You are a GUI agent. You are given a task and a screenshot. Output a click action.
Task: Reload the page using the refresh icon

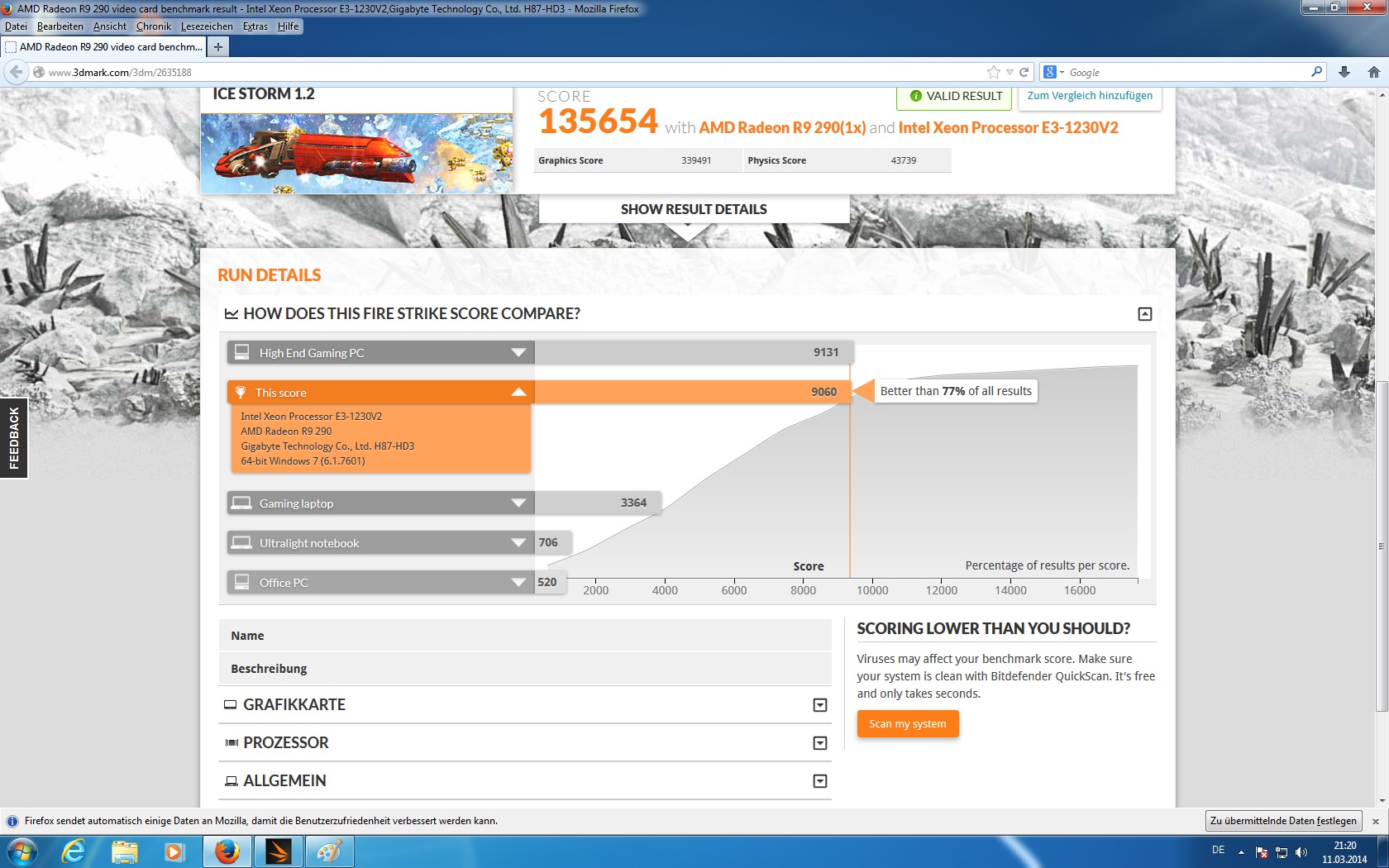pos(1024,72)
